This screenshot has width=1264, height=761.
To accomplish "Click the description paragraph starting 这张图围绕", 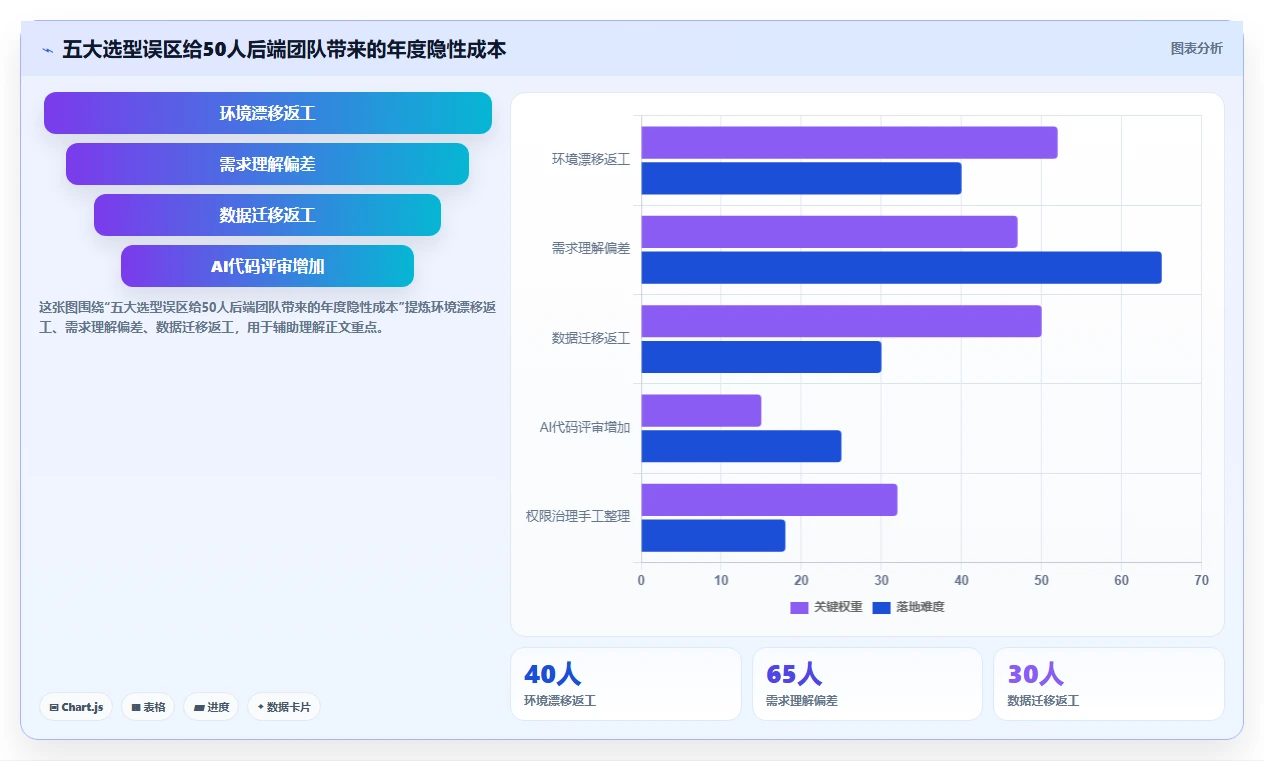I will [267, 317].
